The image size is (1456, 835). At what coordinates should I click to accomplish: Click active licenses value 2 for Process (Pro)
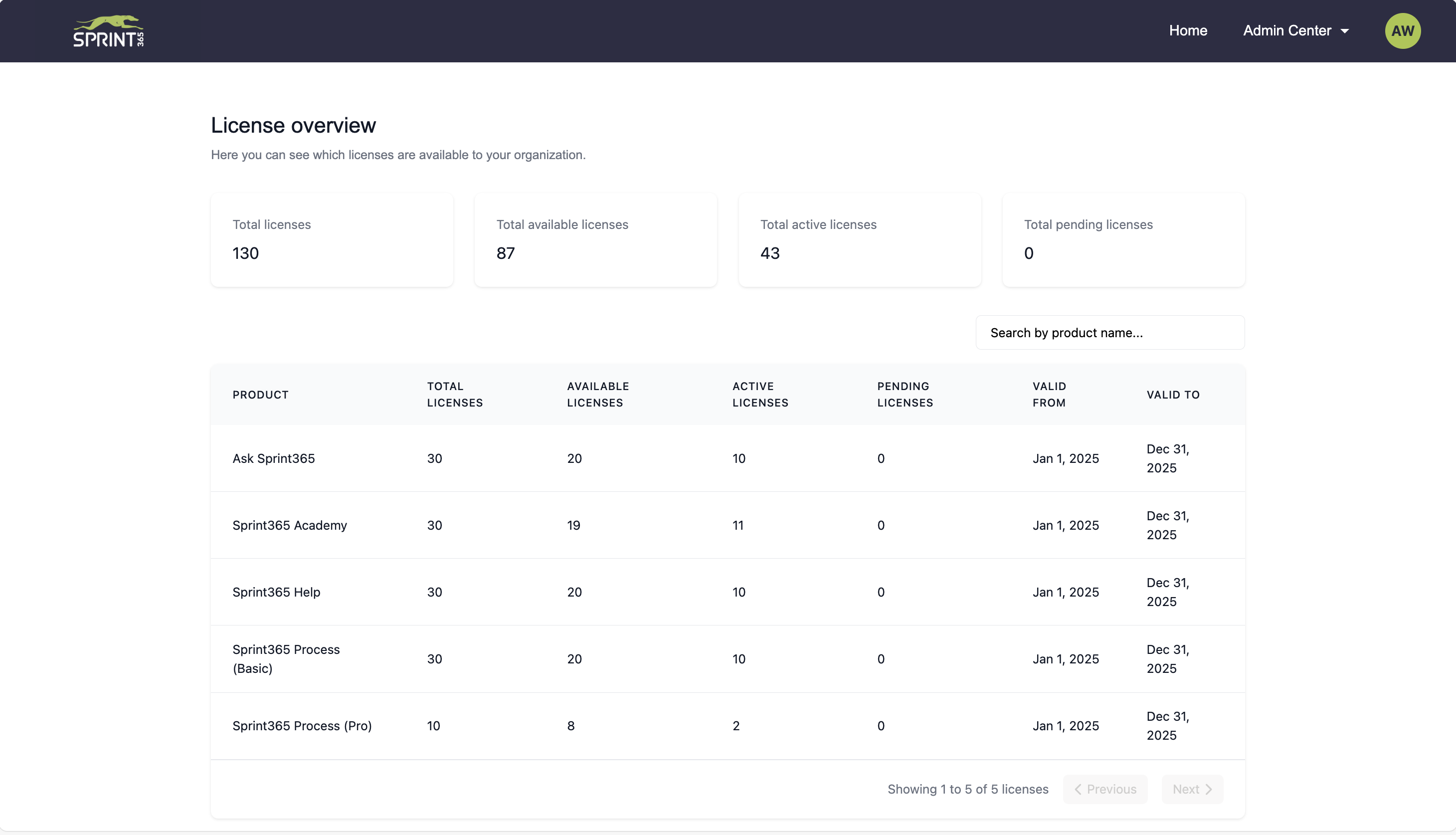click(736, 726)
